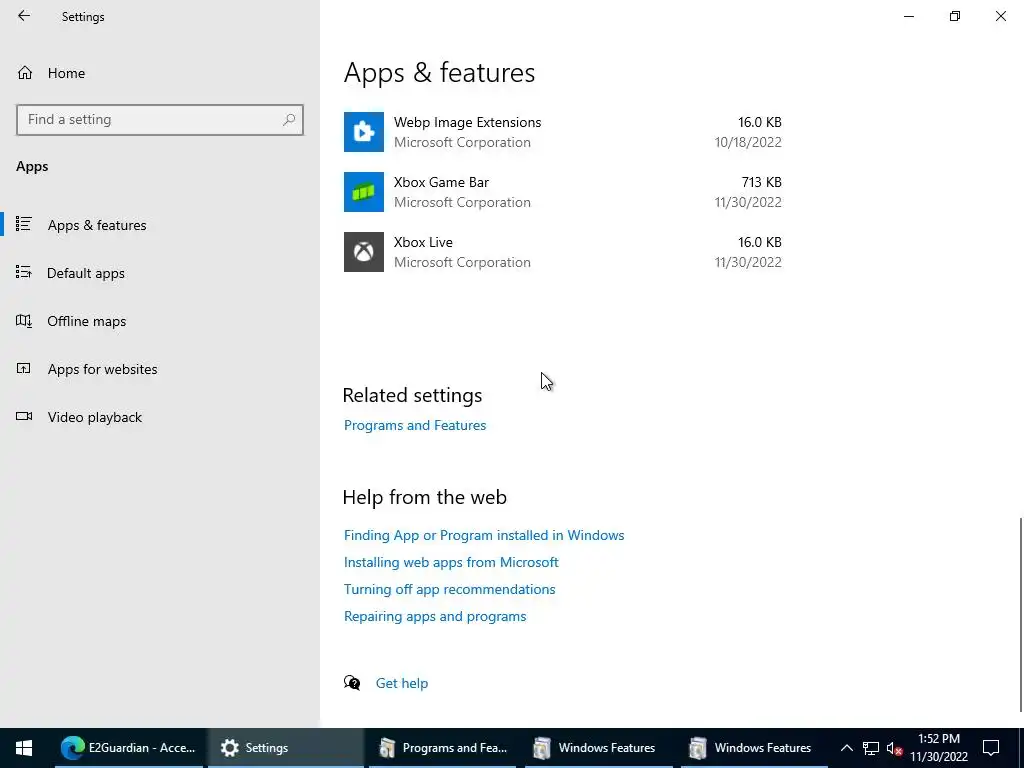The height and width of the screenshot is (768, 1024).
Task: Select the Webp Image Extensions entry name
Action: tap(467, 122)
